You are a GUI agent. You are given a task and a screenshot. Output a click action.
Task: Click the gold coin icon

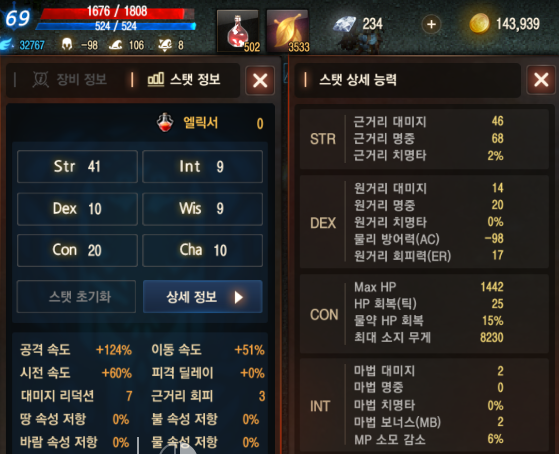pos(479,23)
